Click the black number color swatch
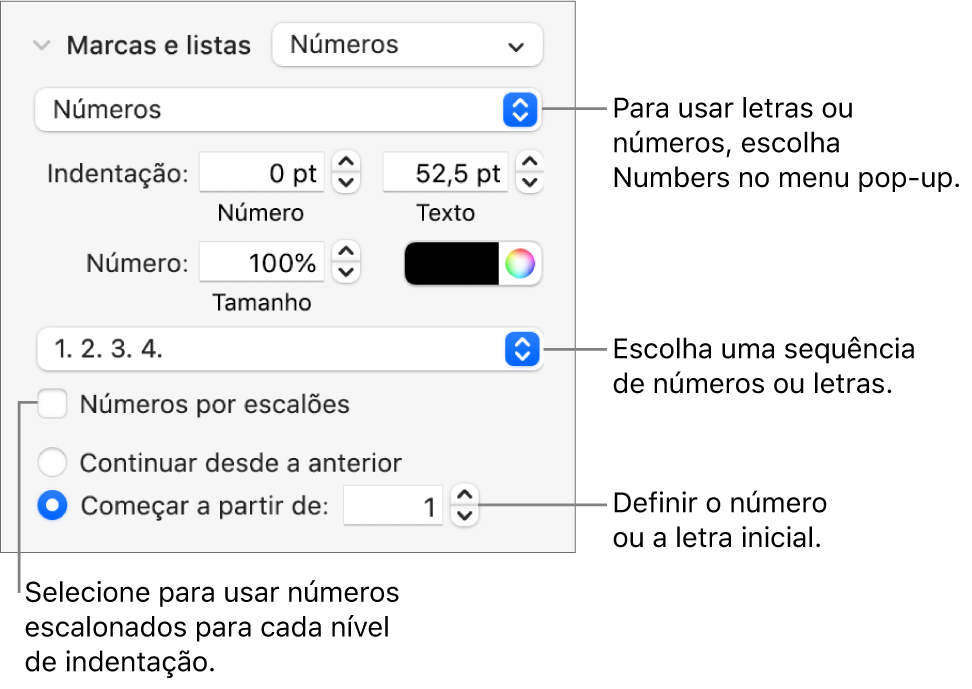Image resolution: width=972 pixels, height=689 pixels. click(451, 264)
